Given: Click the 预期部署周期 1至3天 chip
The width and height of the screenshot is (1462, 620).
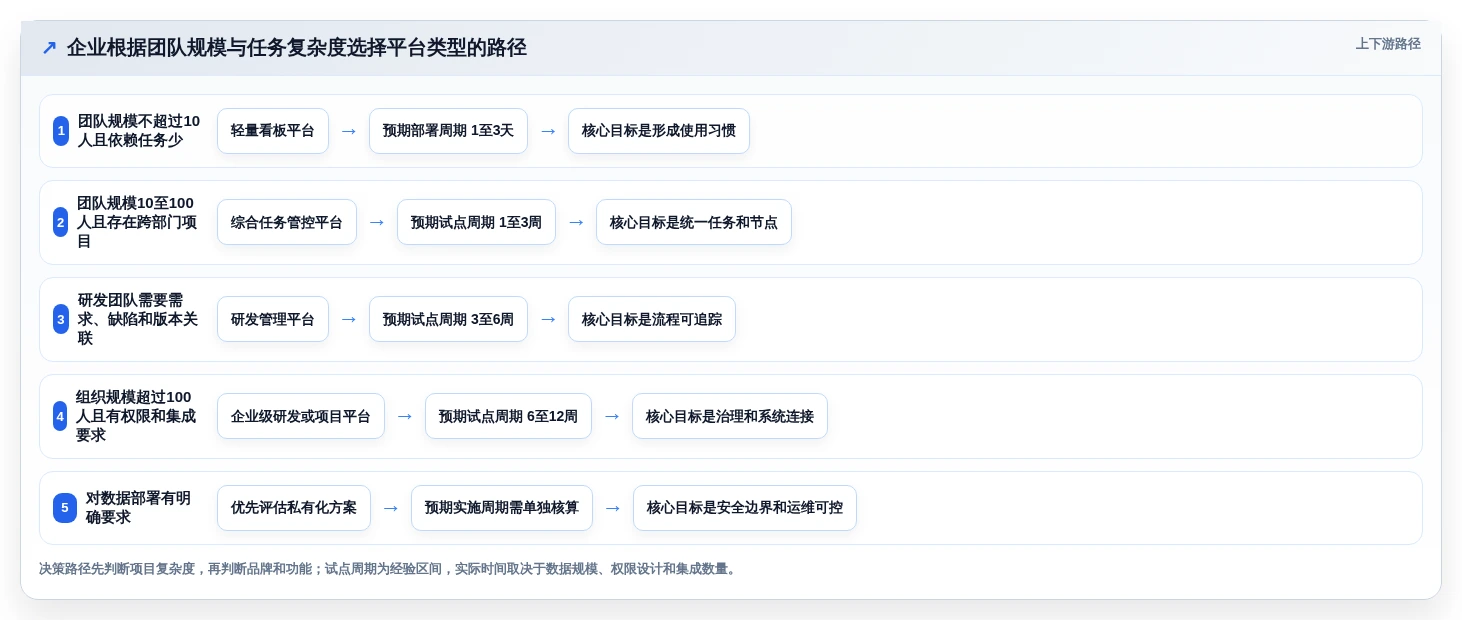Looking at the screenshot, I should tap(448, 131).
